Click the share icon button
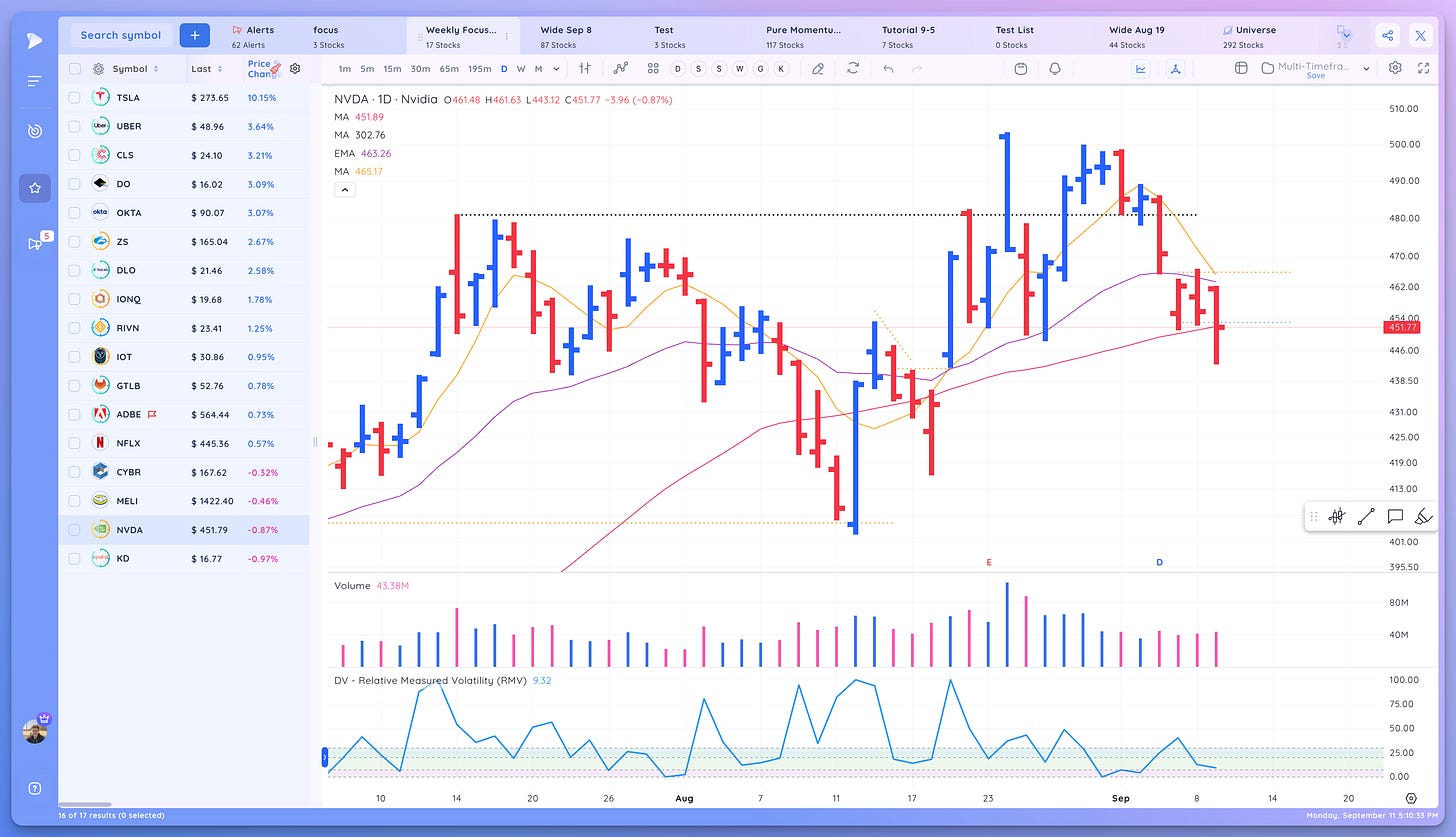Screen dimensions: 1456x837 click(1388, 36)
